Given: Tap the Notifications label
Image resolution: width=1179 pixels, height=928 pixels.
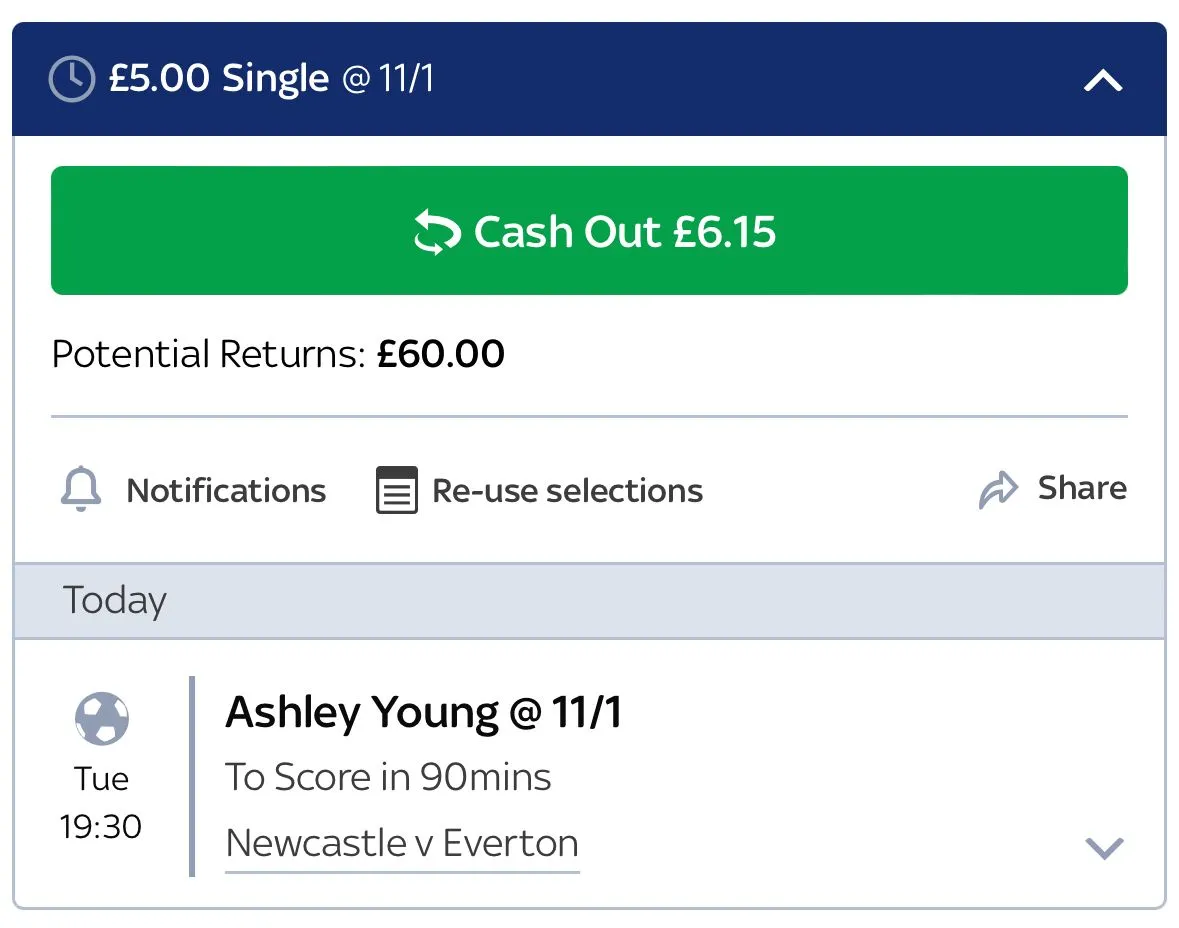Looking at the screenshot, I should pos(226,491).
